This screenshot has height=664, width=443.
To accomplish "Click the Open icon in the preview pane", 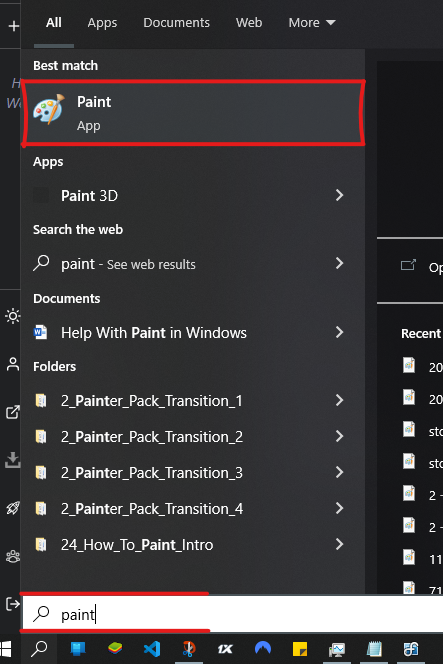I will tap(408, 266).
